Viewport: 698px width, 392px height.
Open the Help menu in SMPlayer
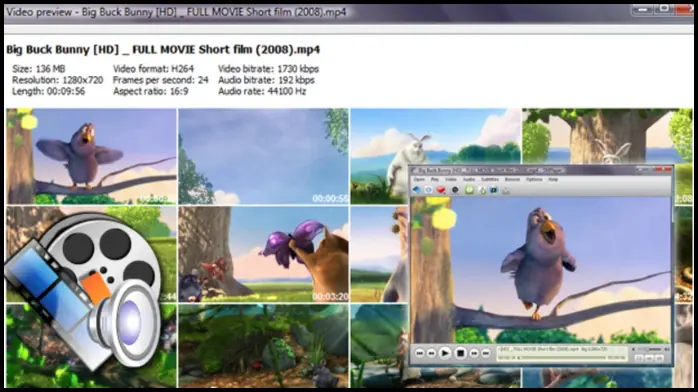click(x=553, y=179)
